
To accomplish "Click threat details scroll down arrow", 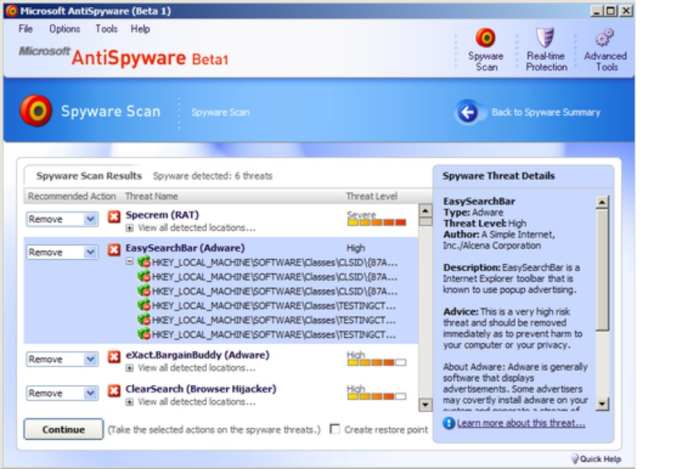I will [602, 404].
